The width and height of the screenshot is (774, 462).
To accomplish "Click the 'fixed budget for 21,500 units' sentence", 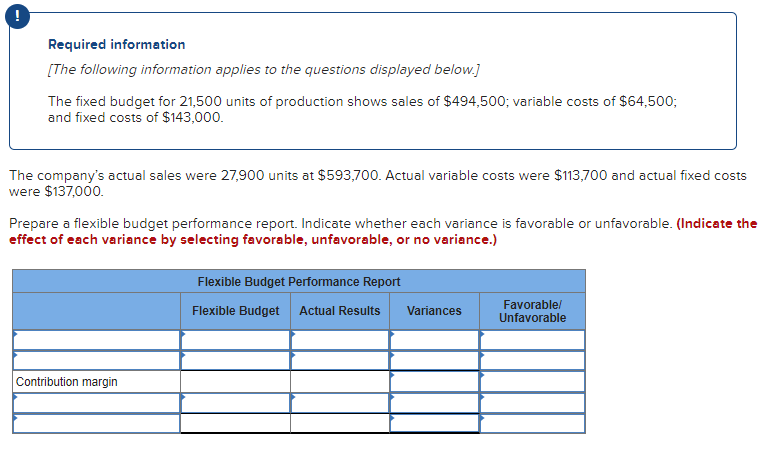I will pos(362,109).
